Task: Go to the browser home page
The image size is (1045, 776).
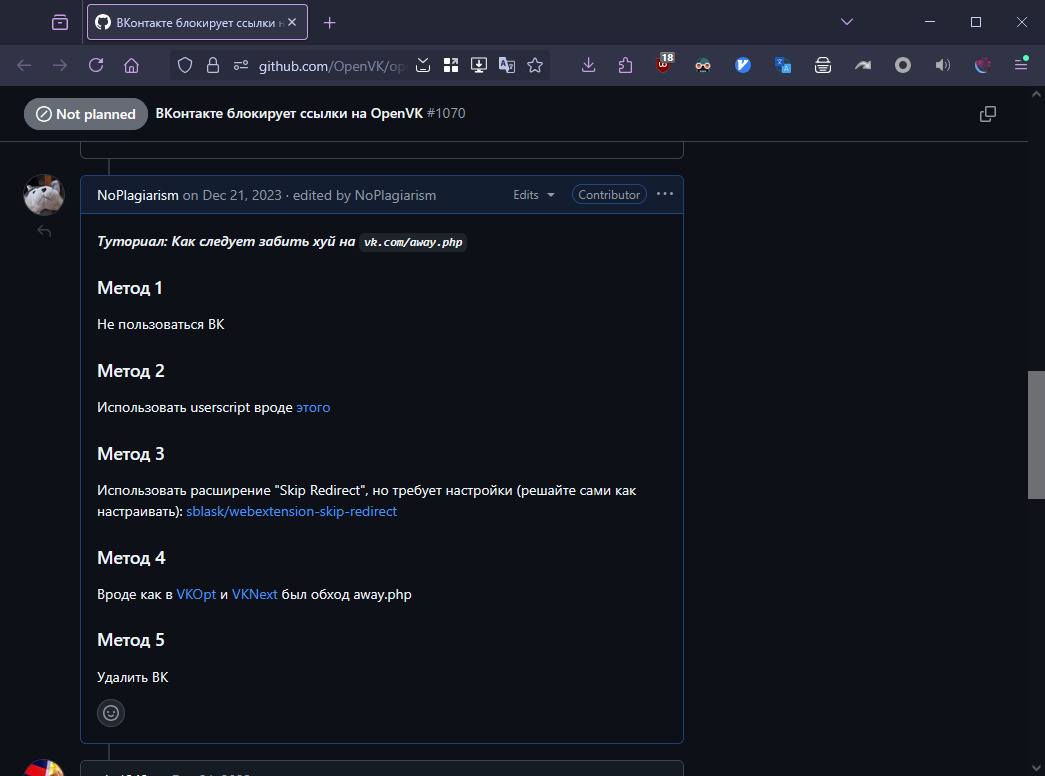Action: (131, 65)
